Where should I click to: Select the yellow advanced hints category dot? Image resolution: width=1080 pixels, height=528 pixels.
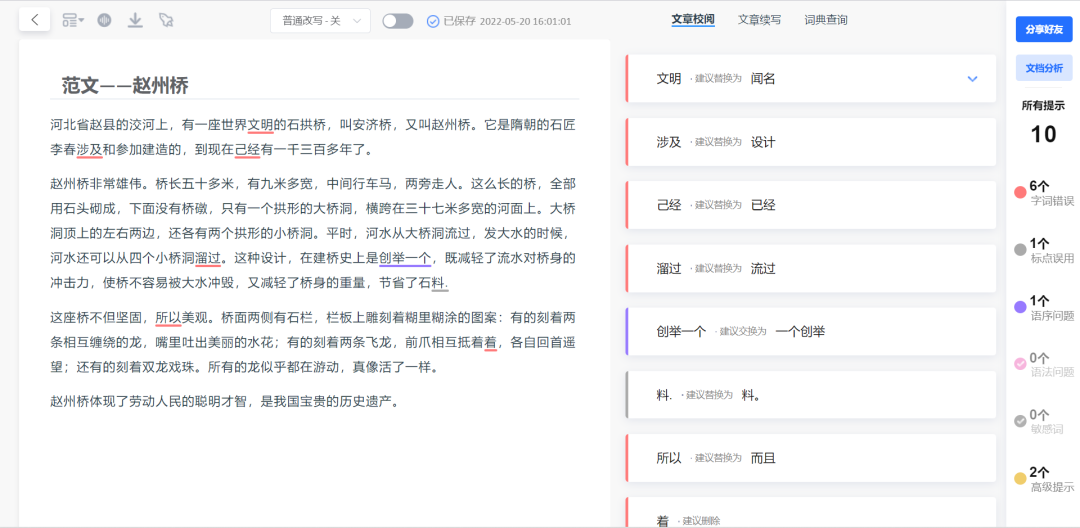1020,478
